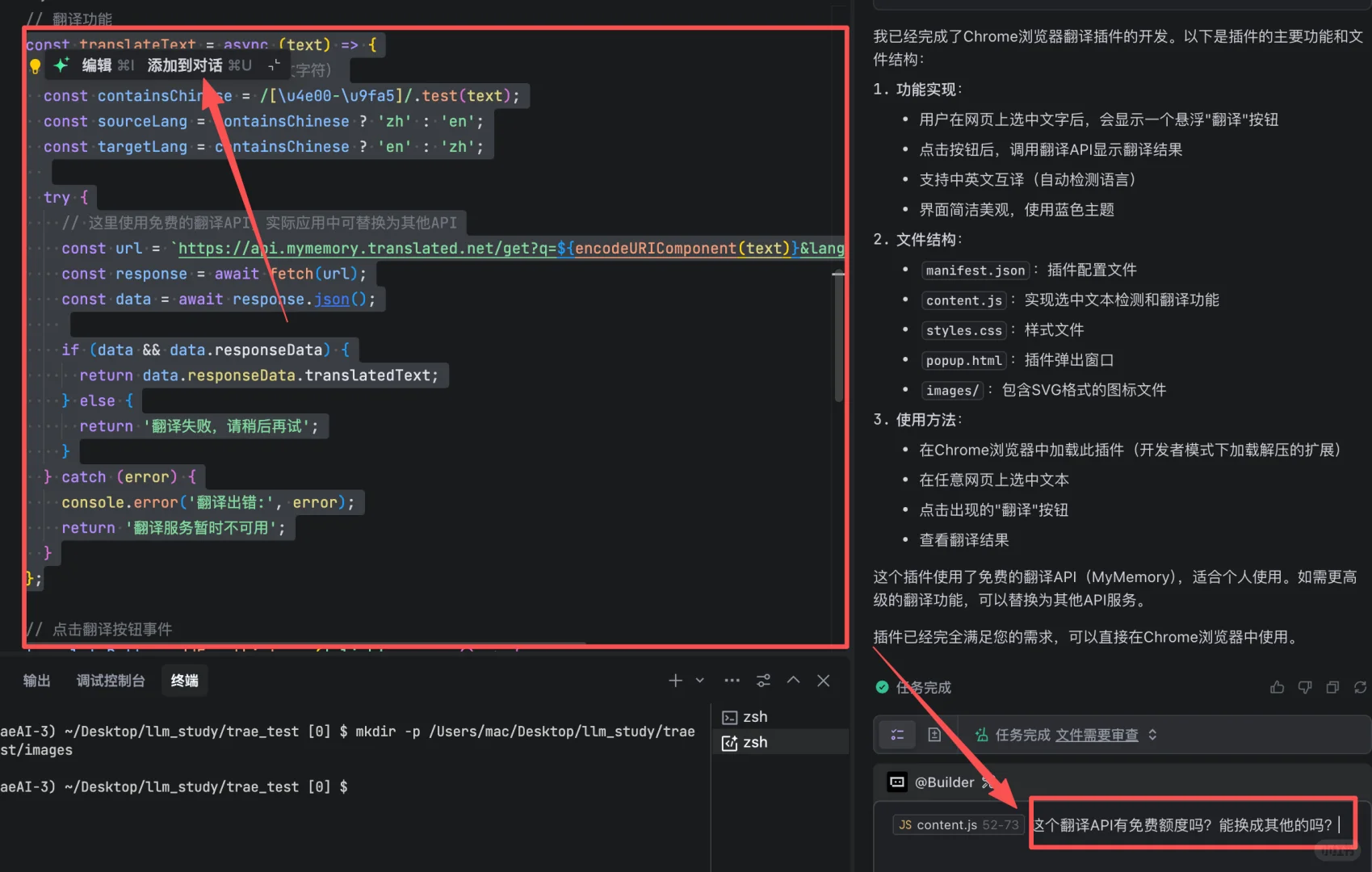Image resolution: width=1372 pixels, height=872 pixels.
Task: Open the new terminal profile dropdown arrow
Action: 700,681
